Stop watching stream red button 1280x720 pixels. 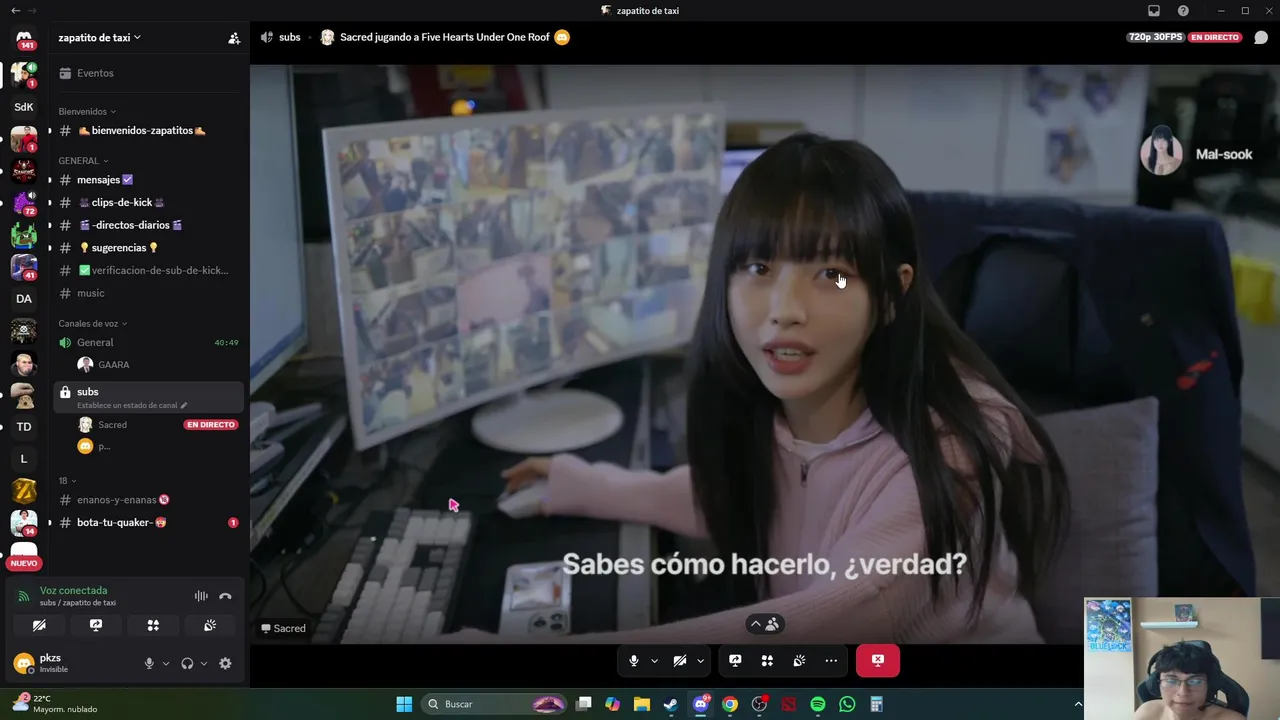pos(878,661)
